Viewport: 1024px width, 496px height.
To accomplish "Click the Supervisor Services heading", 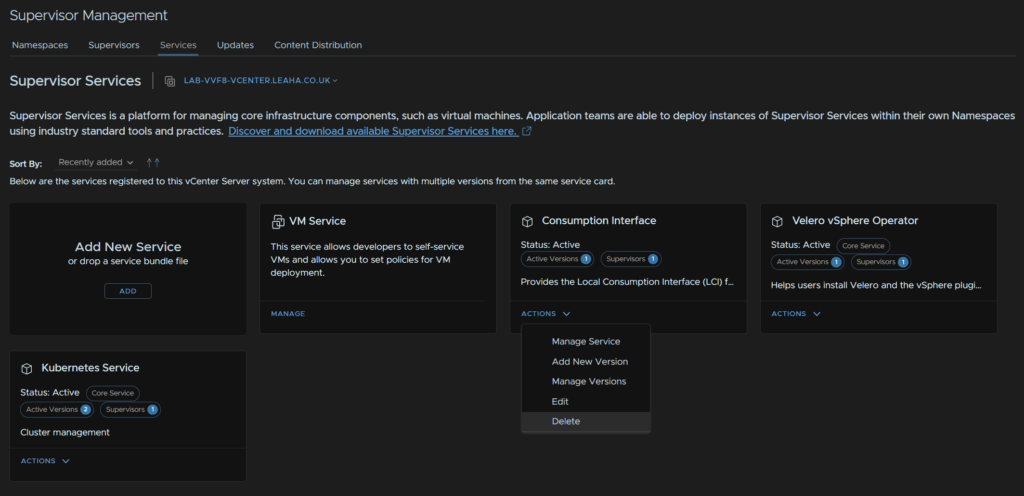I will [75, 81].
